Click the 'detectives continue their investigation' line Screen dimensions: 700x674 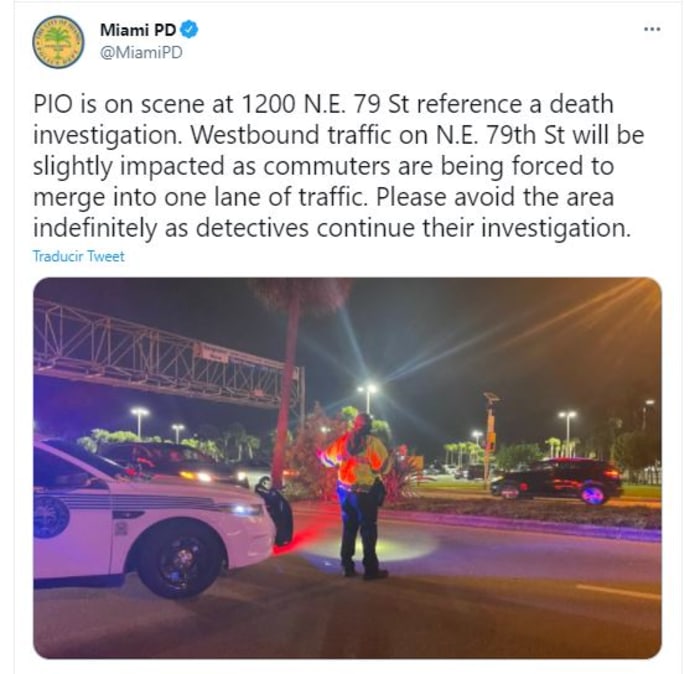click(x=413, y=228)
